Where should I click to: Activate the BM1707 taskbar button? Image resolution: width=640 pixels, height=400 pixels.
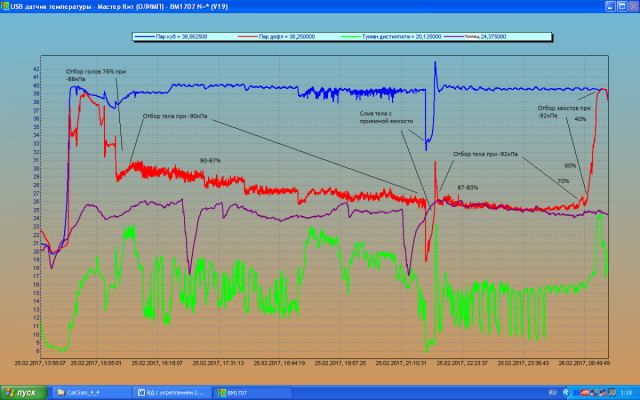[242, 393]
